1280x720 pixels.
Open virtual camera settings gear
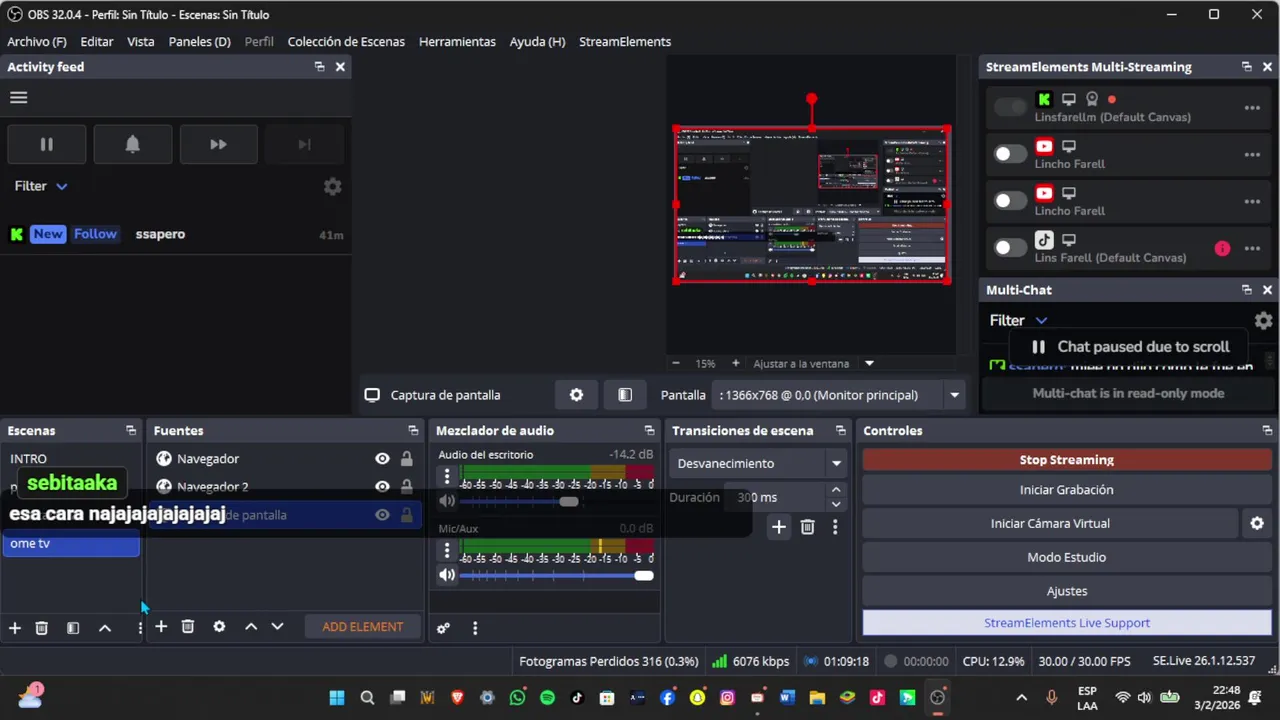tap(1257, 524)
